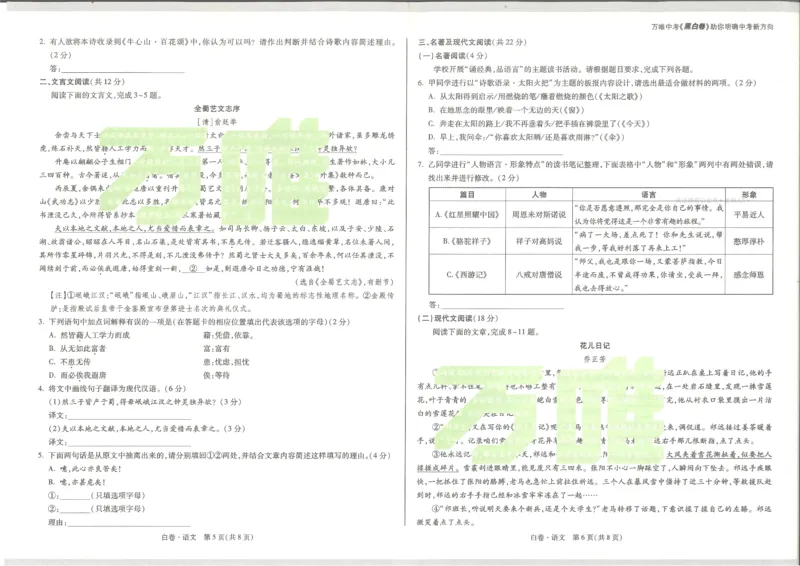800x566 pixels.
Task: Click the table cell "憨厚淳朴"
Action: [749, 241]
